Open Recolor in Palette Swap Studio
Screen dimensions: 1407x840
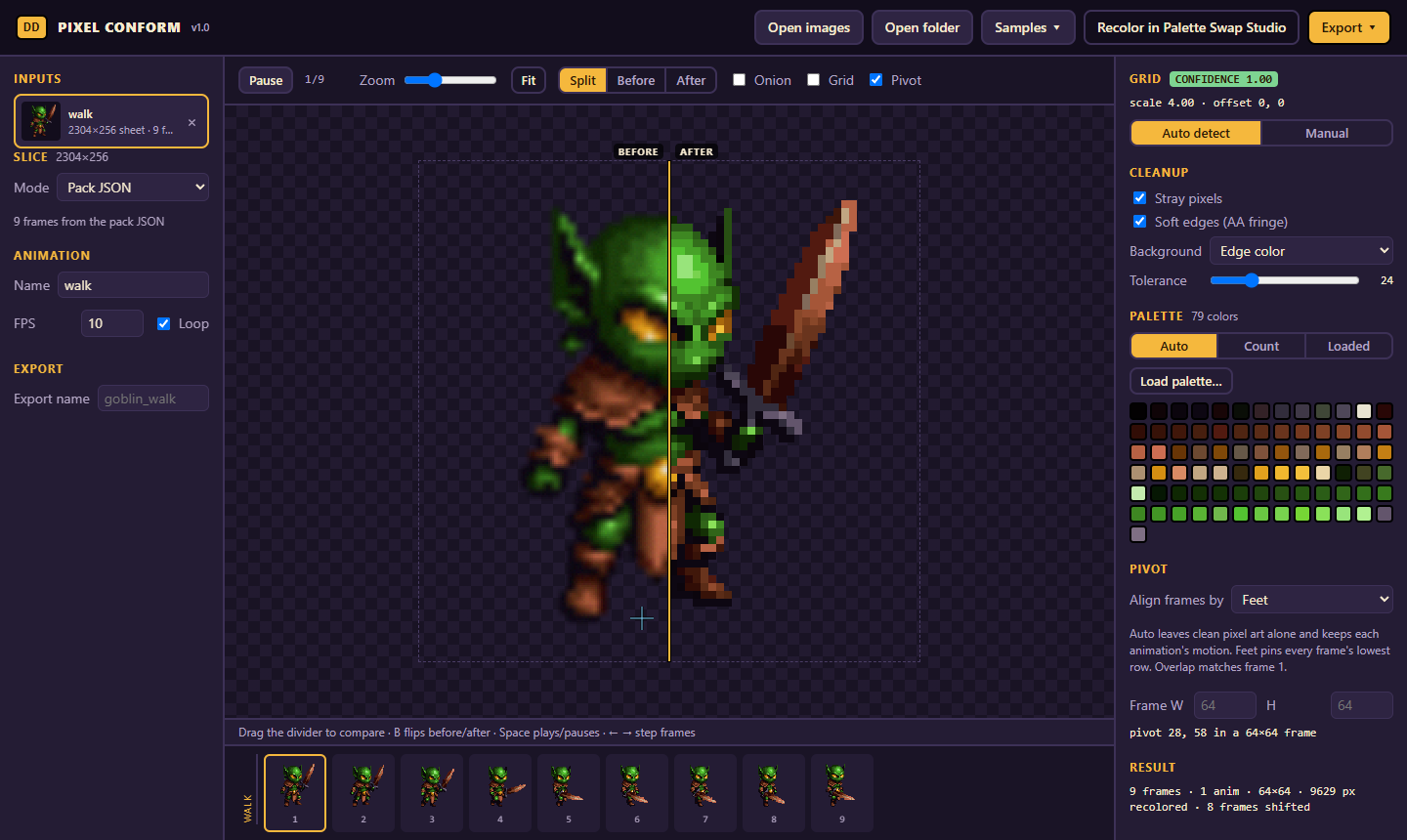[1191, 27]
